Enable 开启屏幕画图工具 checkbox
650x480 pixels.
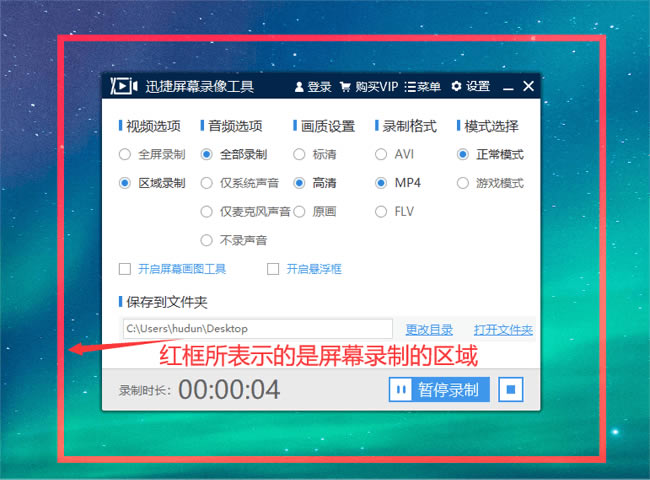click(x=125, y=269)
